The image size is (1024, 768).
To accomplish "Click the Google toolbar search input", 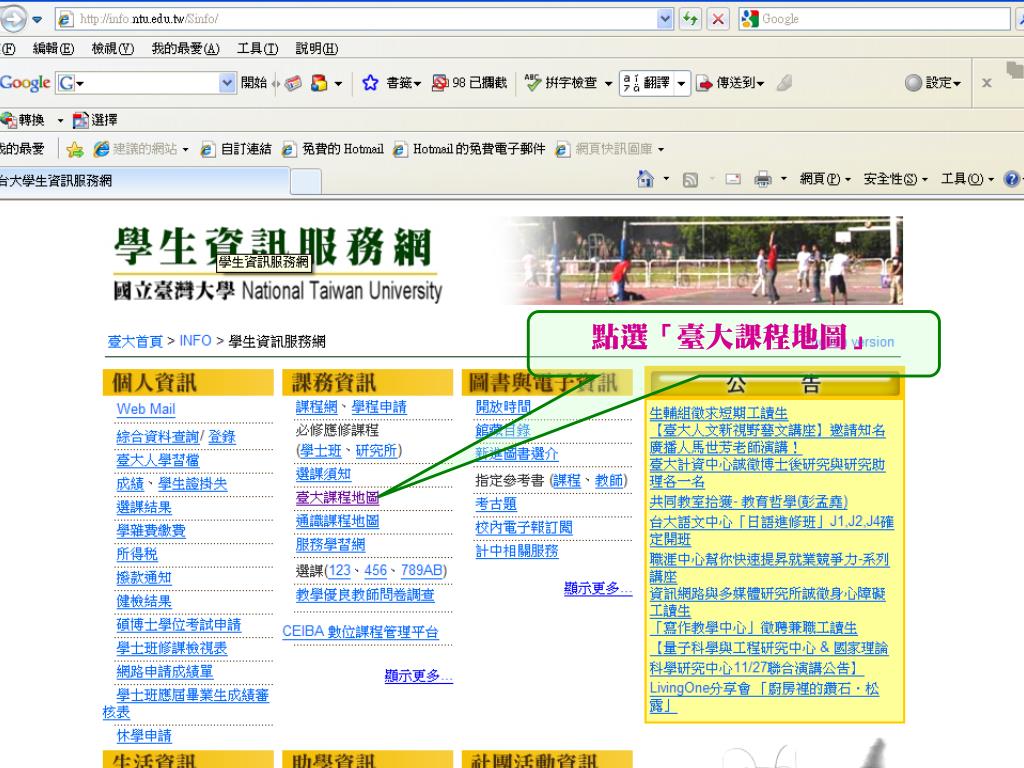I will pyautogui.click(x=148, y=83).
